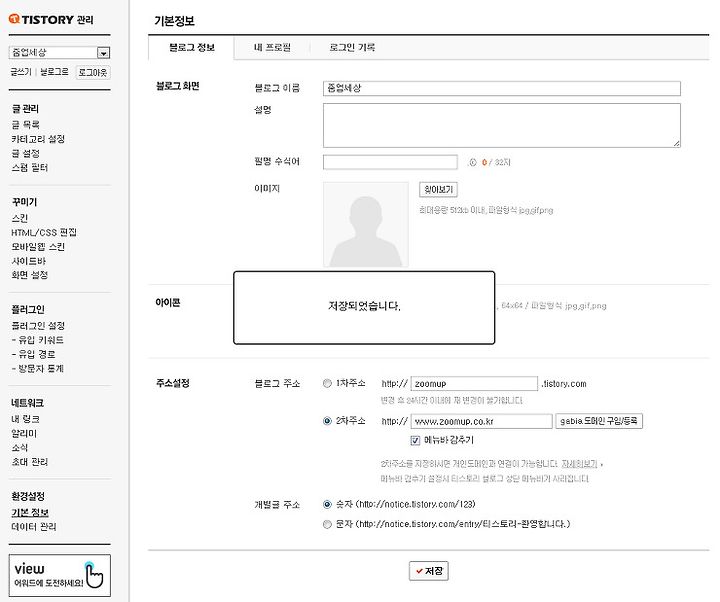Open 알리미 menu item
720x602 pixels.
(24, 433)
